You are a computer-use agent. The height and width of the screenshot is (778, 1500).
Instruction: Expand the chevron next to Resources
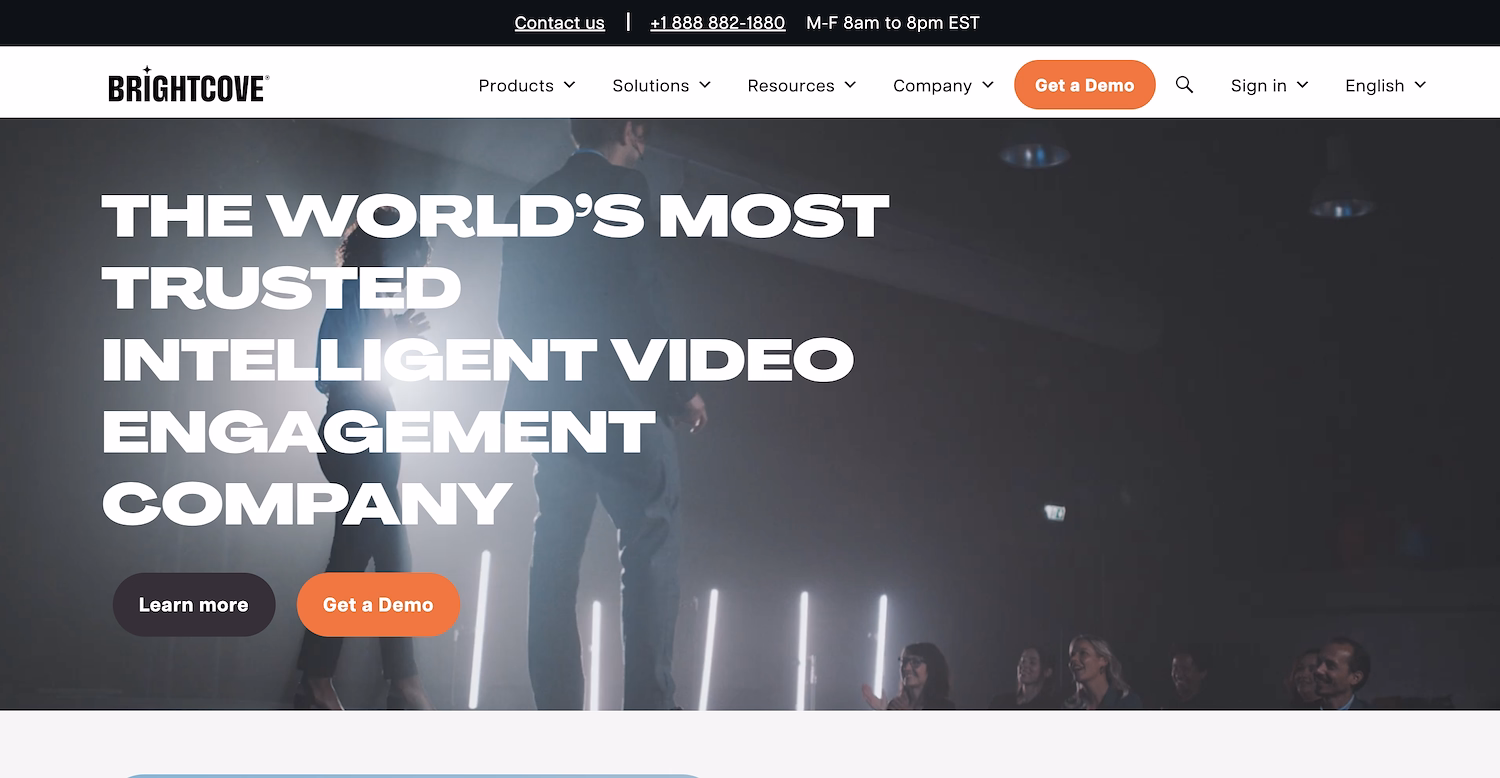point(850,85)
